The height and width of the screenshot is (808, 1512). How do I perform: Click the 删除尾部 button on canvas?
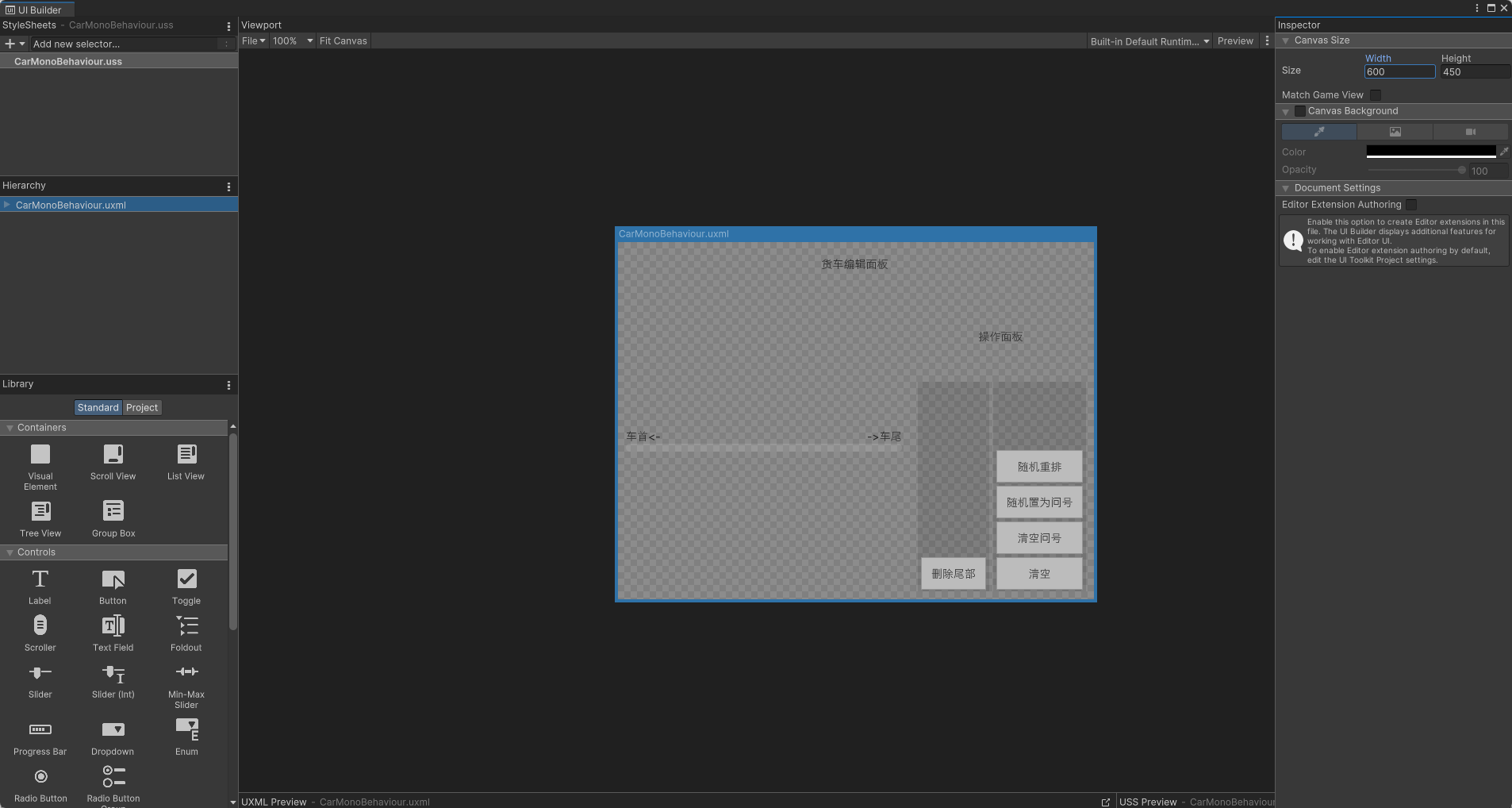click(954, 574)
